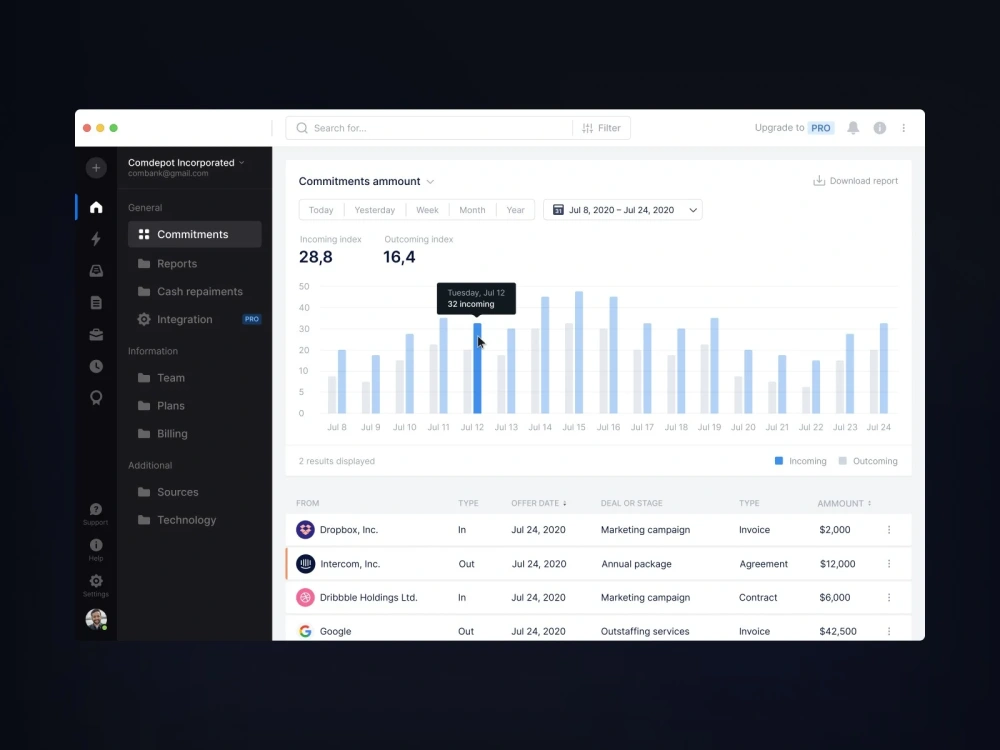The height and width of the screenshot is (750, 1000).
Task: Select the Week range tab
Action: coord(427,210)
